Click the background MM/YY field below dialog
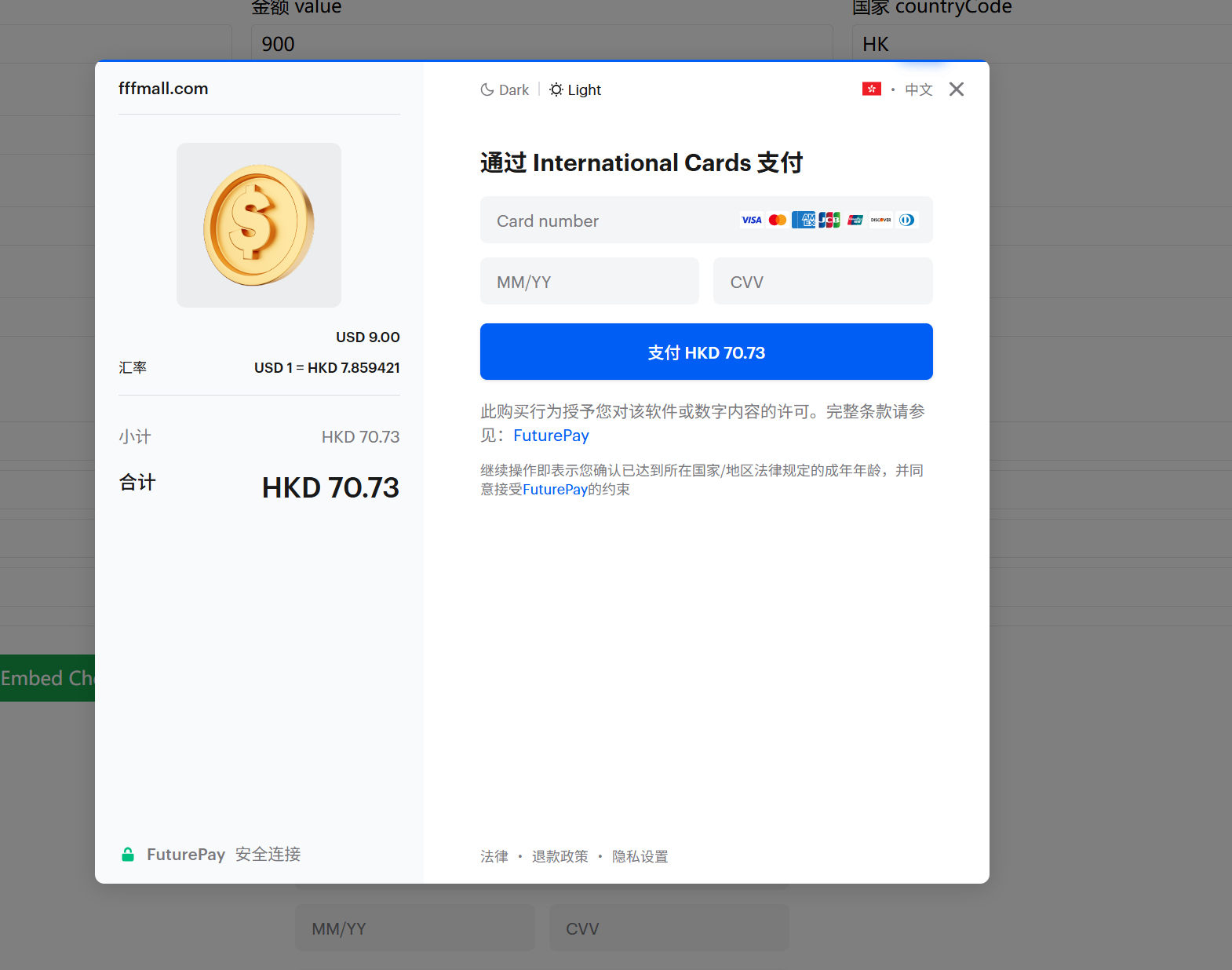 coord(414,928)
